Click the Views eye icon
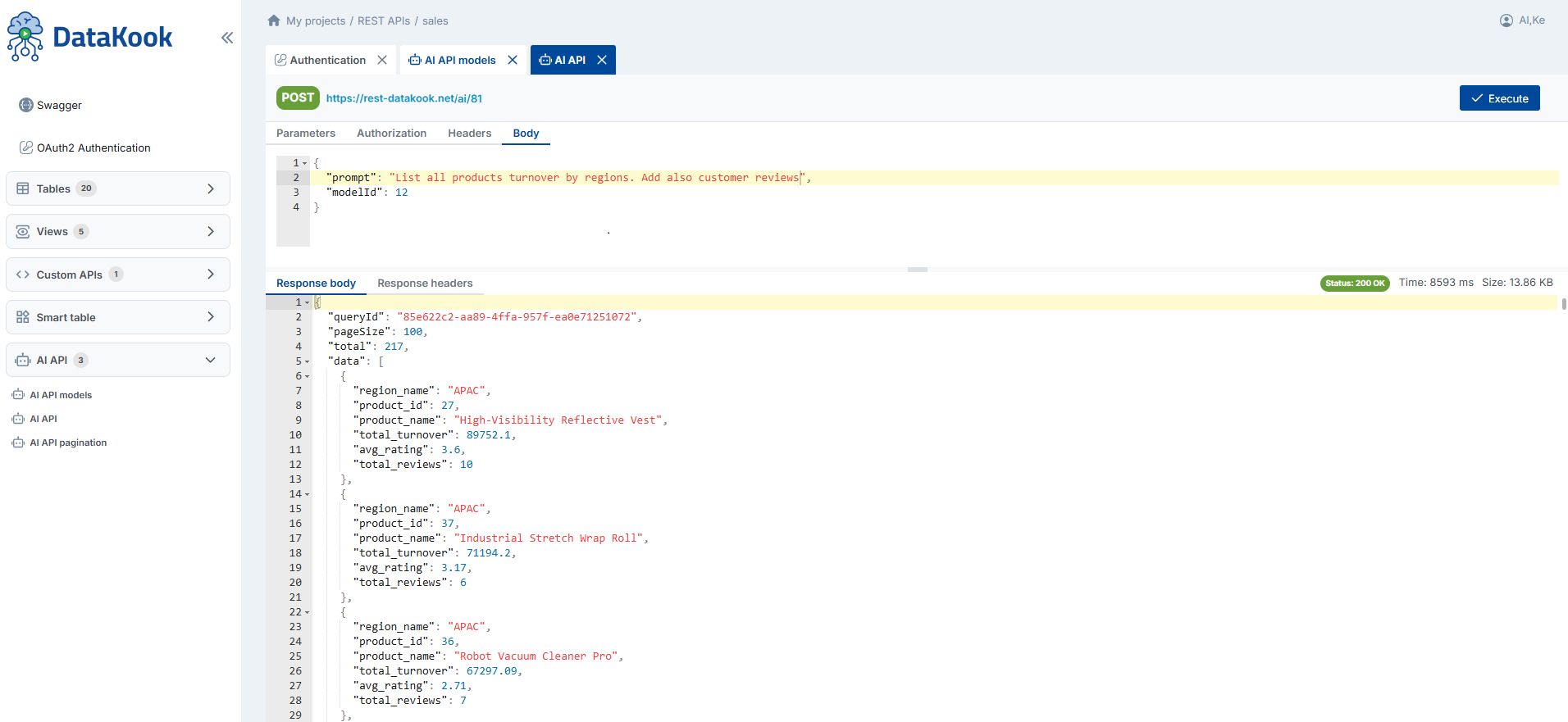 [23, 231]
